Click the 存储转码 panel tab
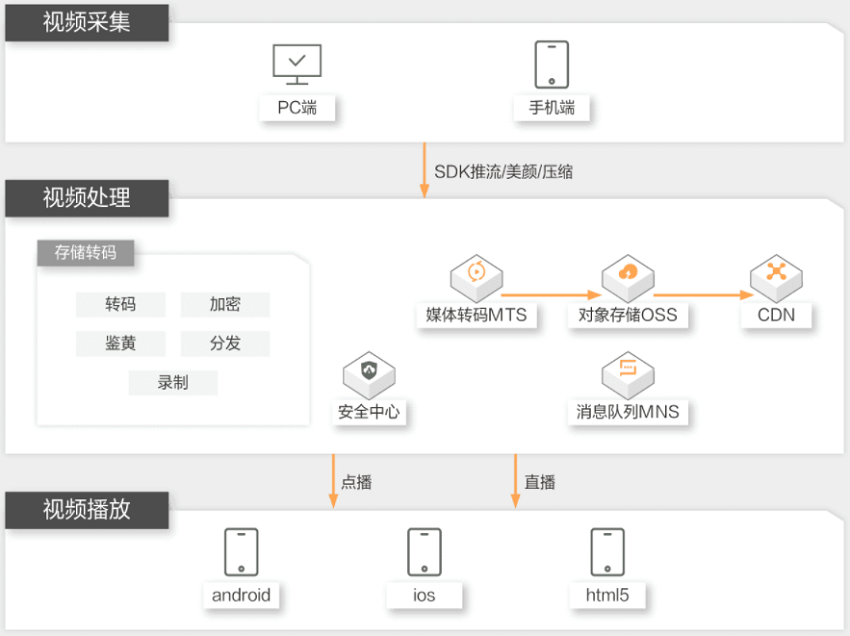The width and height of the screenshot is (850, 636). (x=86, y=253)
